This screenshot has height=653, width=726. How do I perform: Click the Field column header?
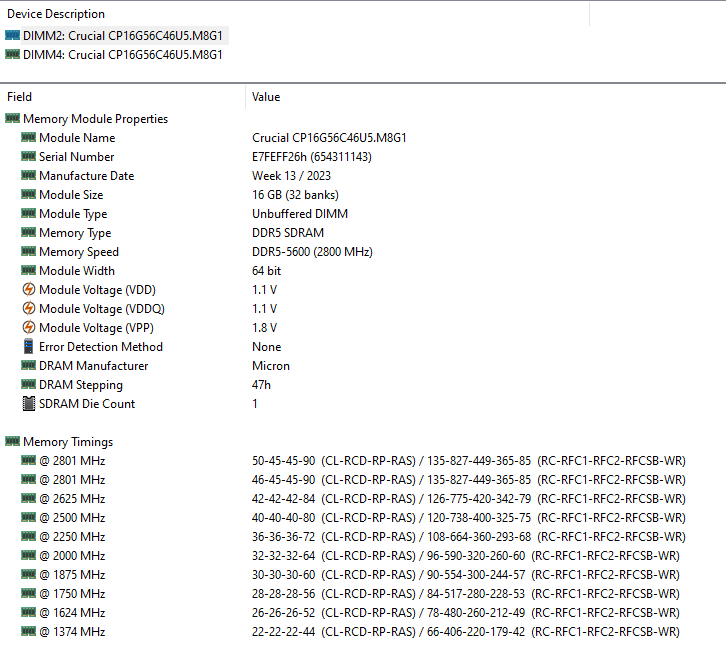coord(20,97)
